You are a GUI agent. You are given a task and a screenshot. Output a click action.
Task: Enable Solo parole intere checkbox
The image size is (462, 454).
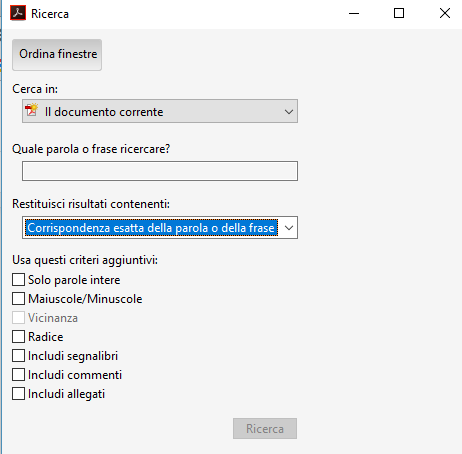pyautogui.click(x=18, y=280)
